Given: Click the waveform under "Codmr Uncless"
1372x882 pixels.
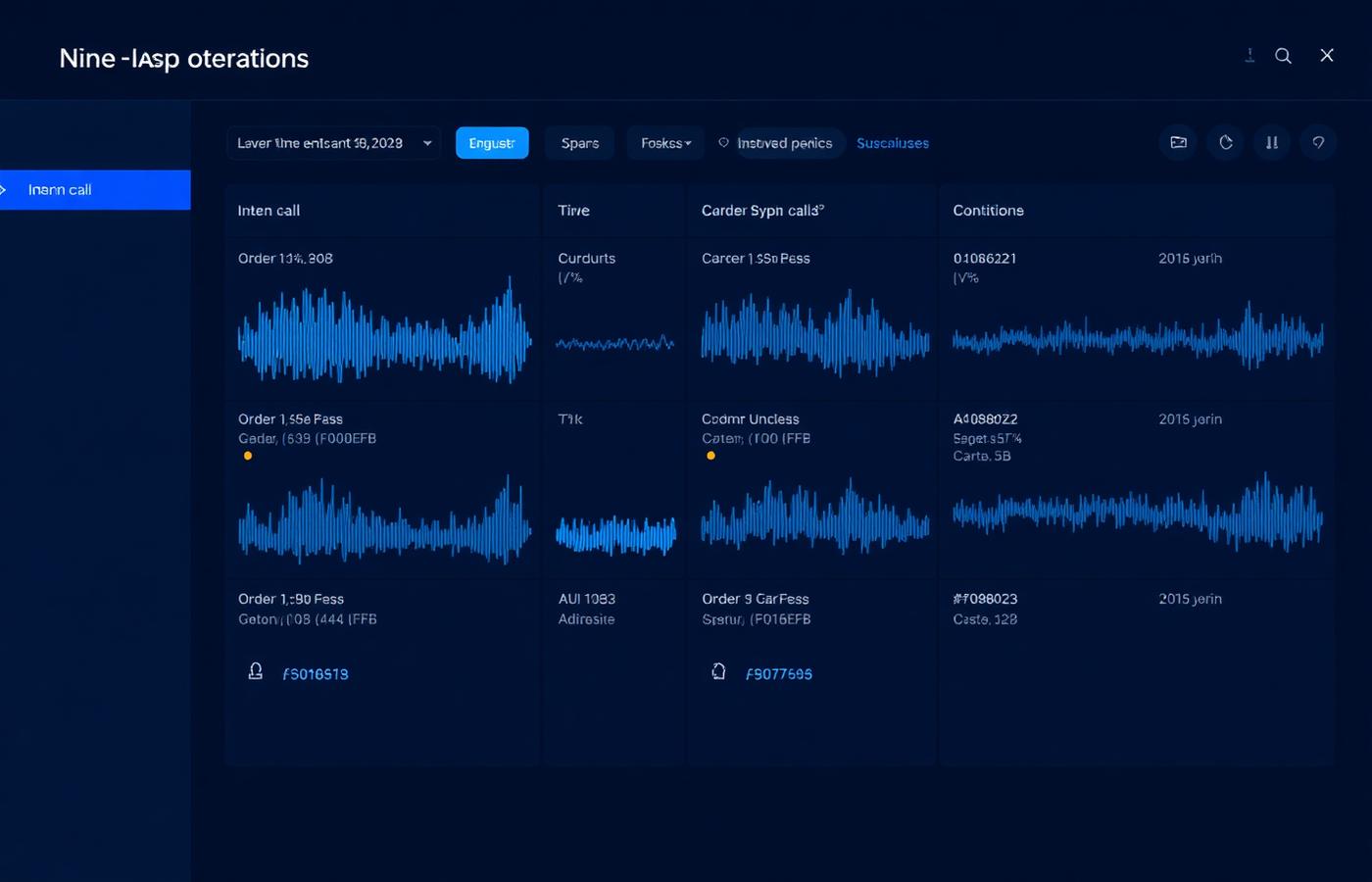Looking at the screenshot, I should (815, 517).
